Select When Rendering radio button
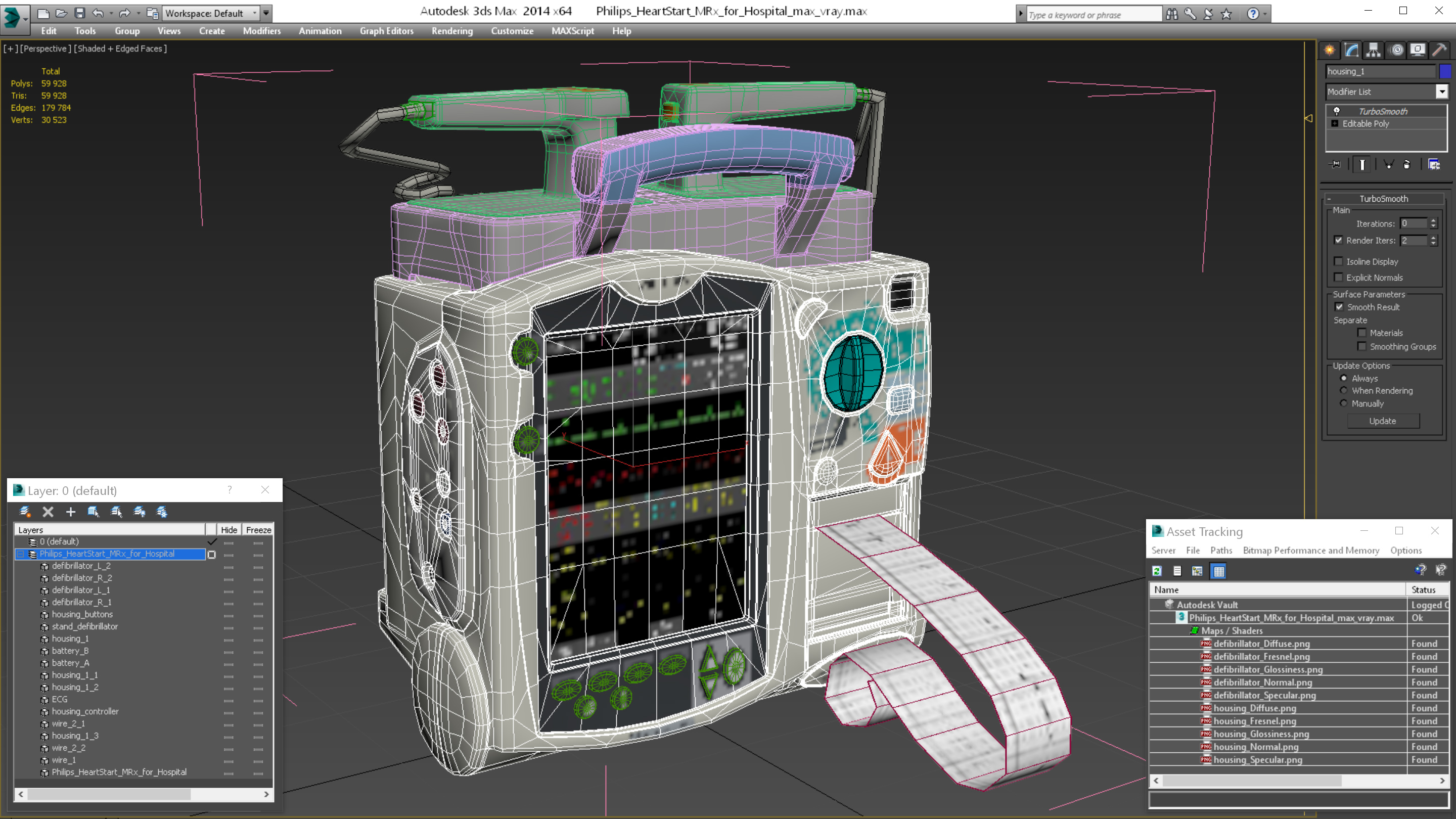Image resolution: width=1456 pixels, height=819 pixels. [x=1344, y=391]
